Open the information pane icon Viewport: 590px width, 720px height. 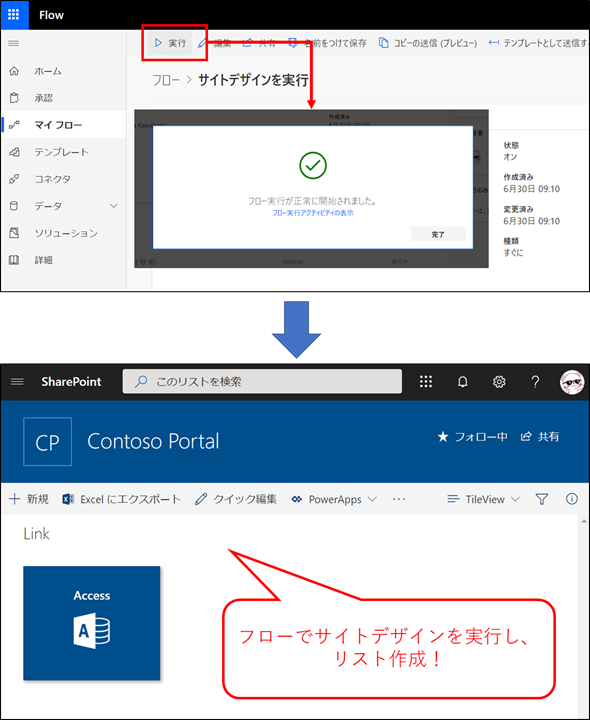tap(572, 499)
